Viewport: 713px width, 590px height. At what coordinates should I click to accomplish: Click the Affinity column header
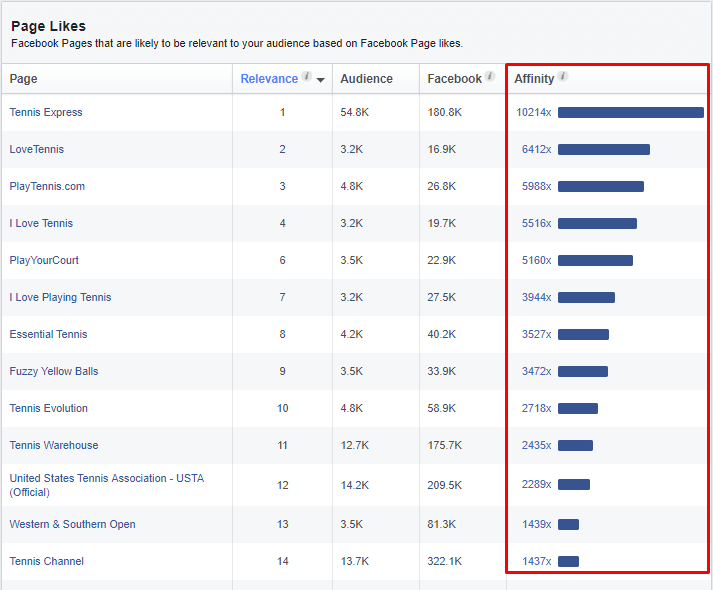(x=534, y=79)
